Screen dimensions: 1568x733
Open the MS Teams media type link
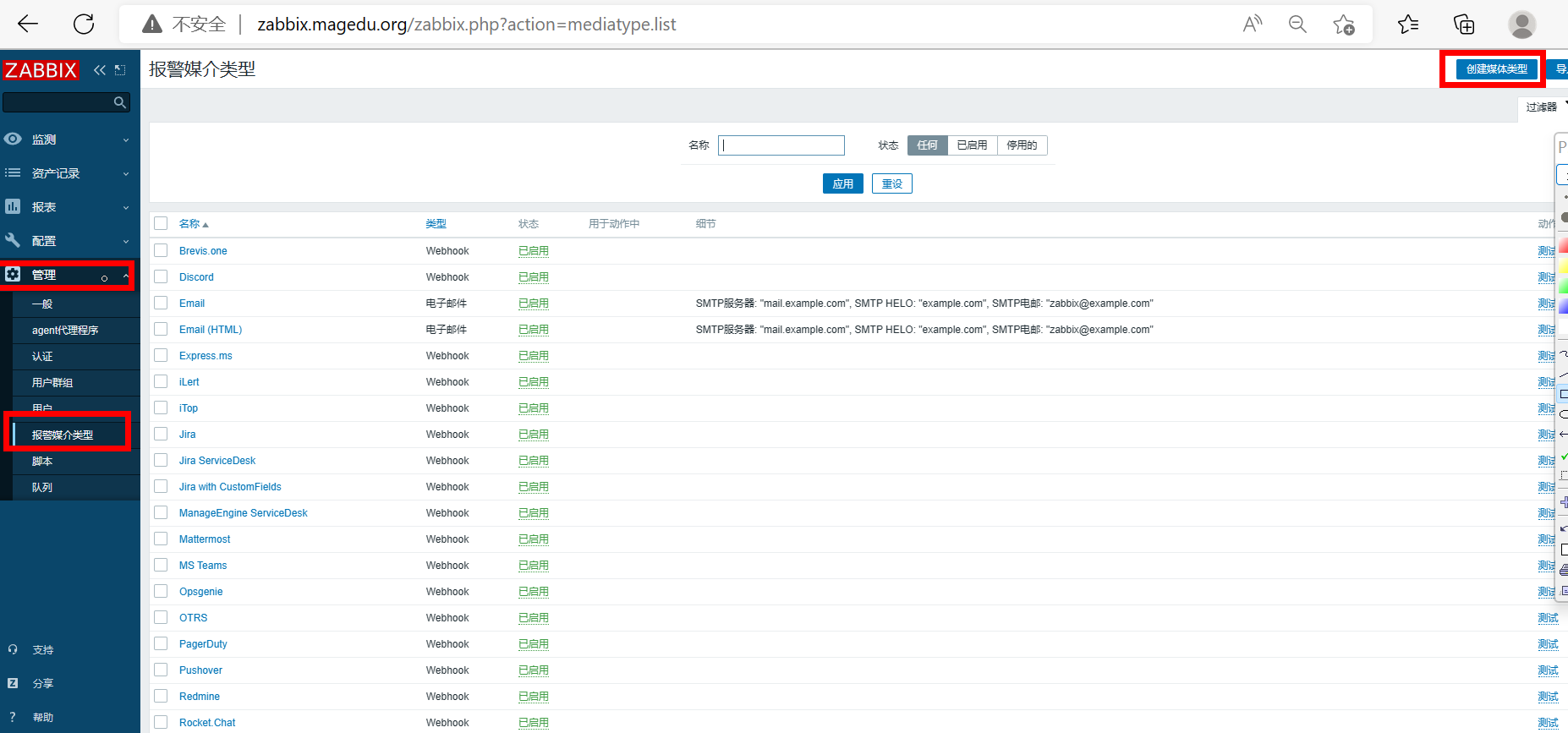[203, 566]
